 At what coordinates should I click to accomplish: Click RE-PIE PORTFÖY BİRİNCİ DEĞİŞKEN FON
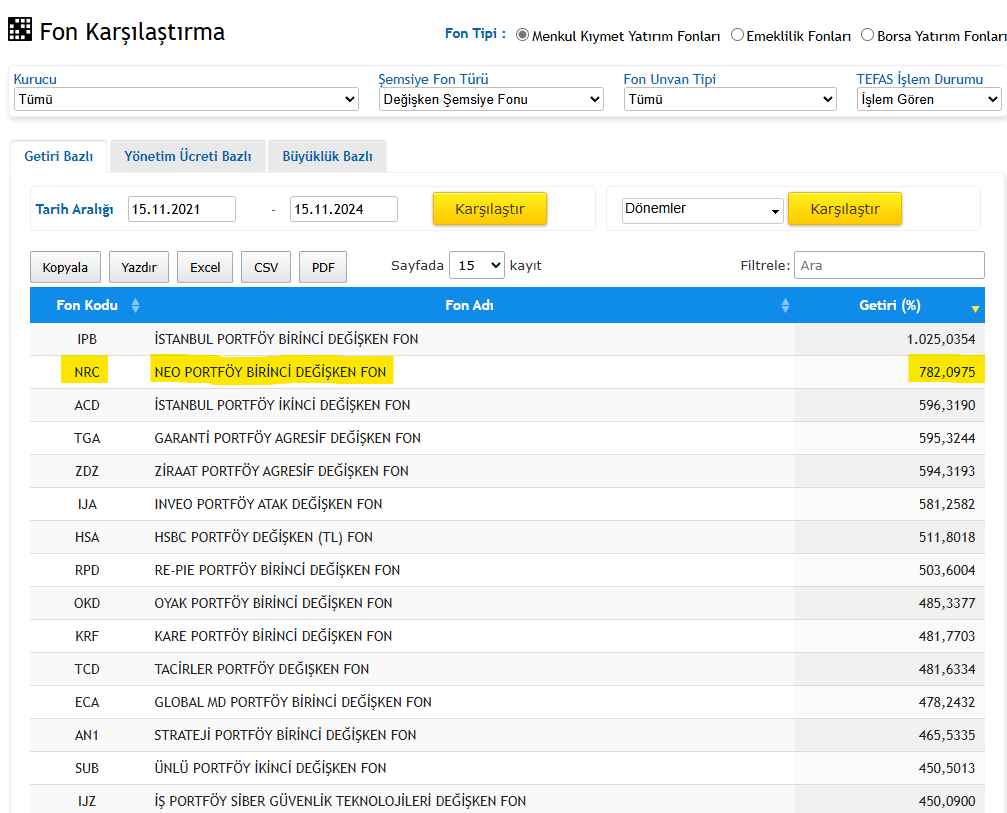(x=277, y=570)
